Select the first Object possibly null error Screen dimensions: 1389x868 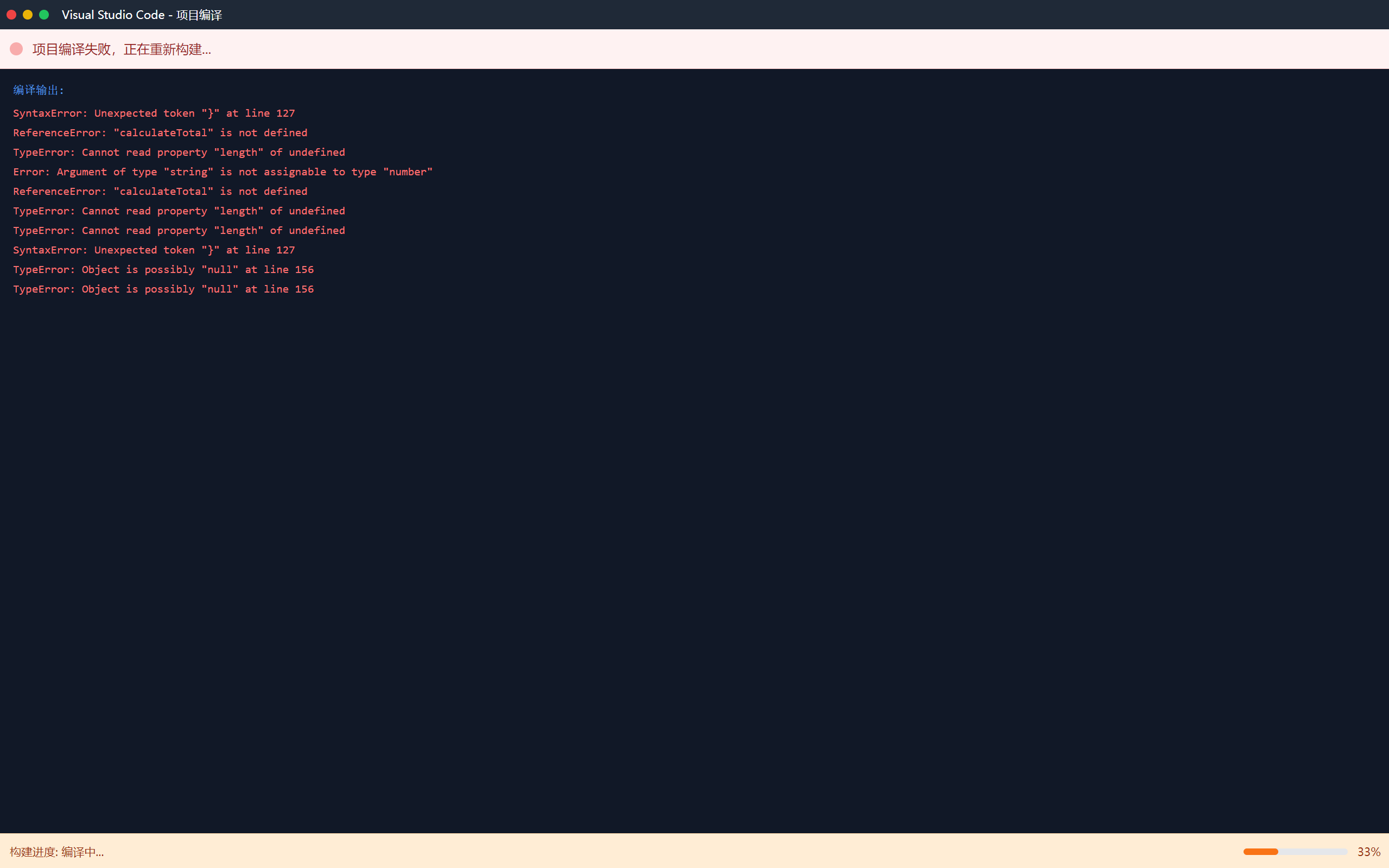coord(163,269)
